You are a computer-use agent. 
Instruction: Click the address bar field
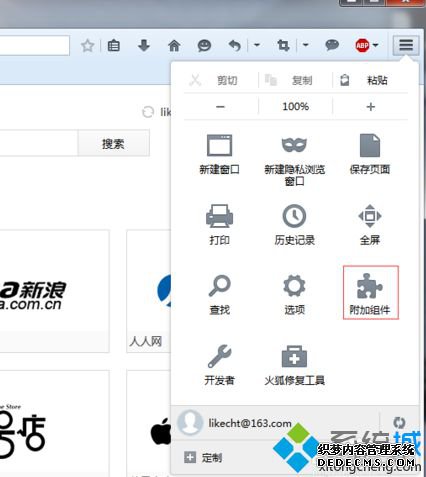[x=34, y=45]
